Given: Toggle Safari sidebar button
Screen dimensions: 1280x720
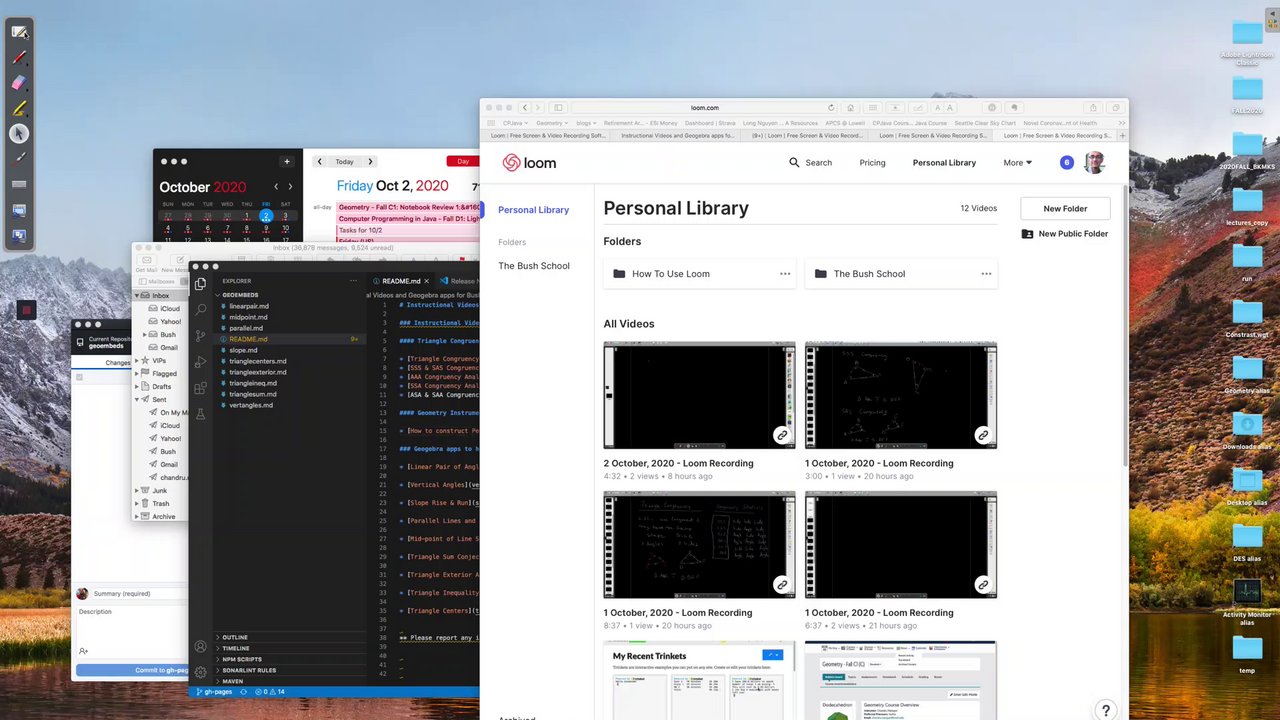Looking at the screenshot, I should point(559,107).
